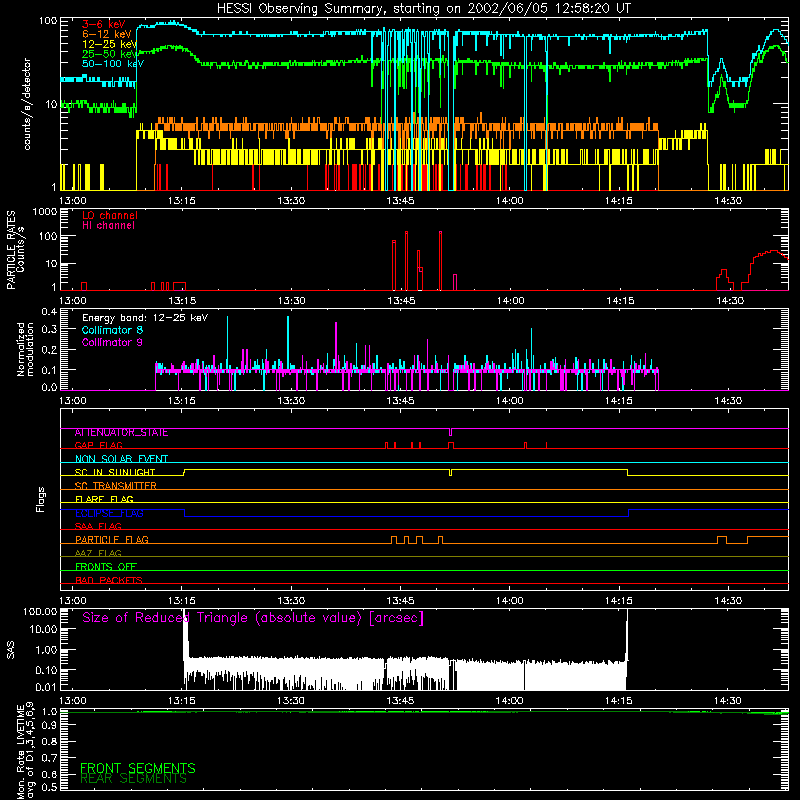Select the 'Collimator 9' legend label
This screenshot has height=800, width=800.
point(112,342)
